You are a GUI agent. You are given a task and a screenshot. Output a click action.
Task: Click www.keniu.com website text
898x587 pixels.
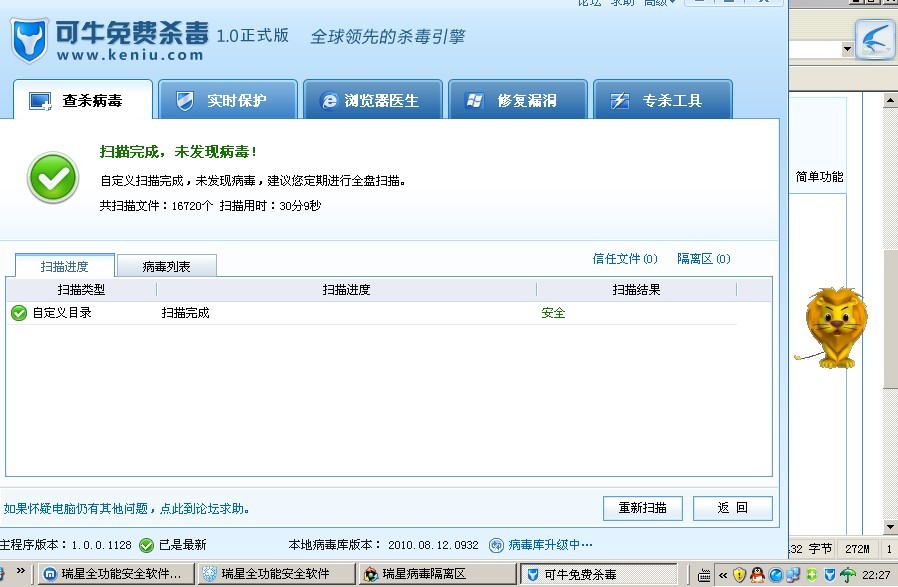(x=130, y=56)
